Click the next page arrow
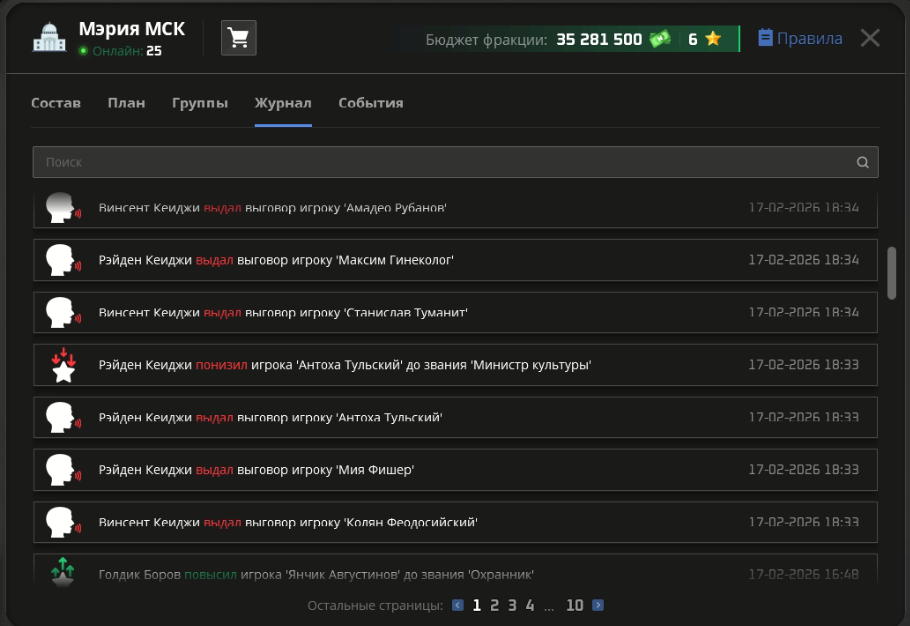The width and height of the screenshot is (910, 626). pos(598,605)
